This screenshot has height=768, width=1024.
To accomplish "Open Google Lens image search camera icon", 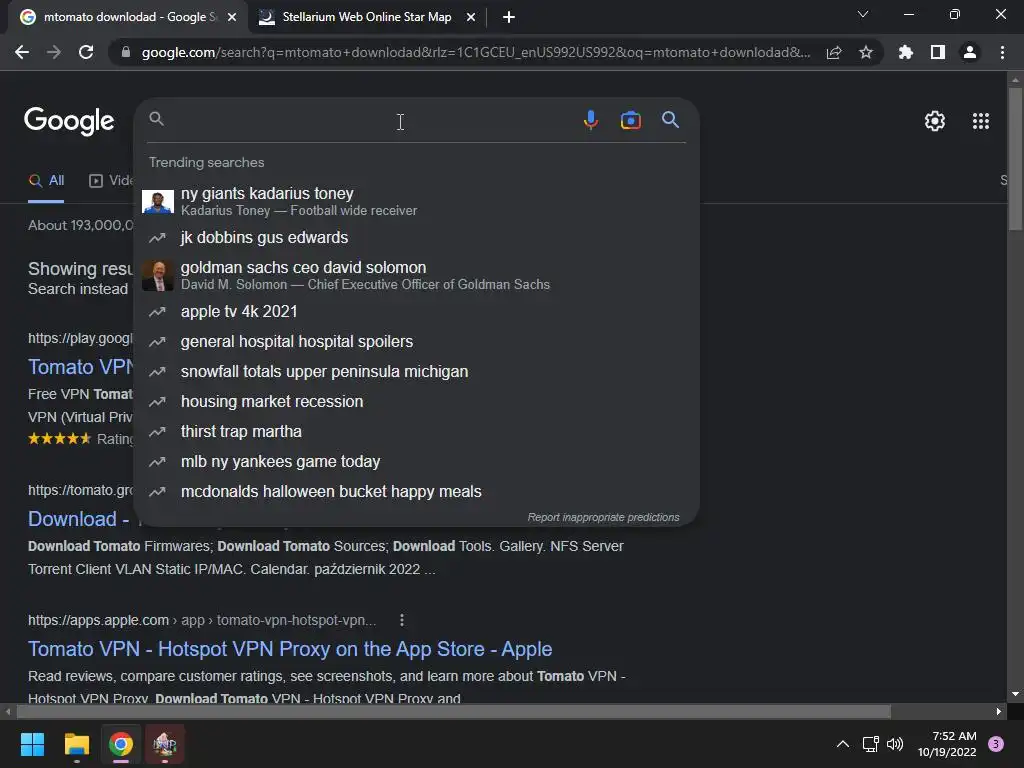I will click(630, 120).
